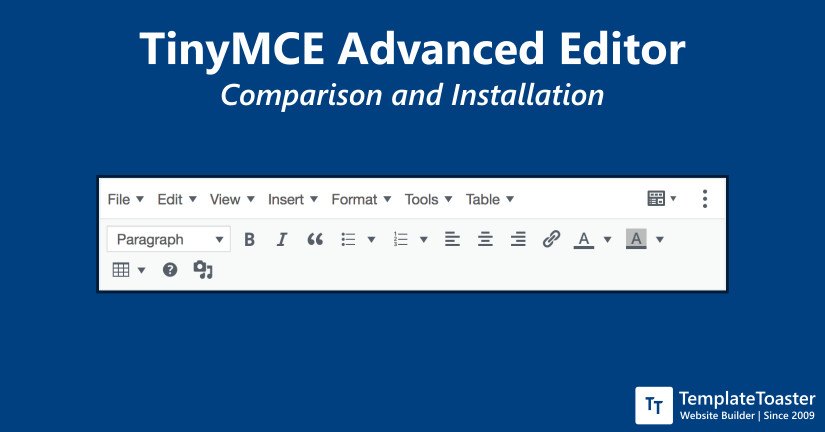Align text right
Viewport: 825px width, 432px height.
tap(518, 240)
